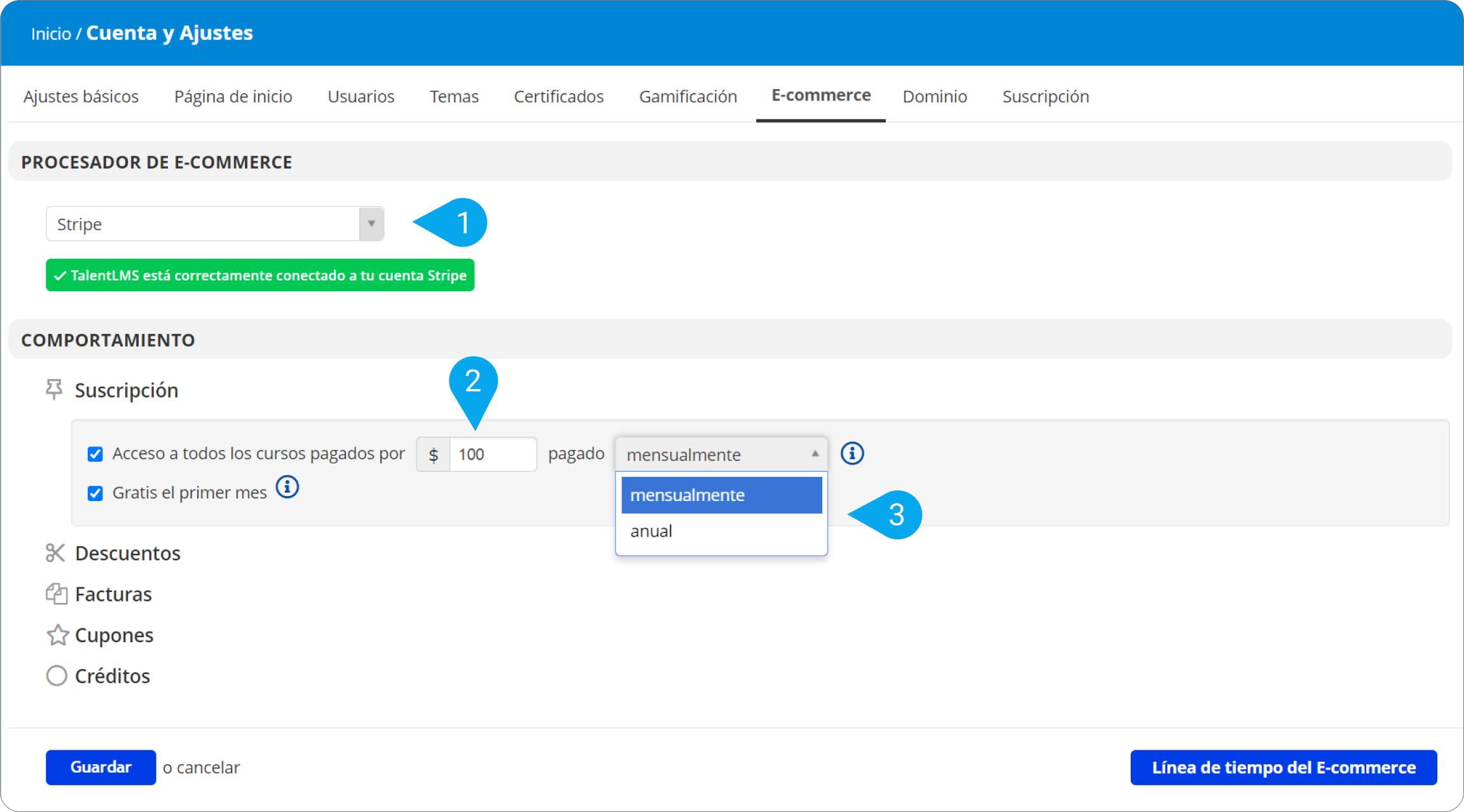Go to the Gamificación tab
Viewport: 1464px width, 812px height.
tap(688, 96)
